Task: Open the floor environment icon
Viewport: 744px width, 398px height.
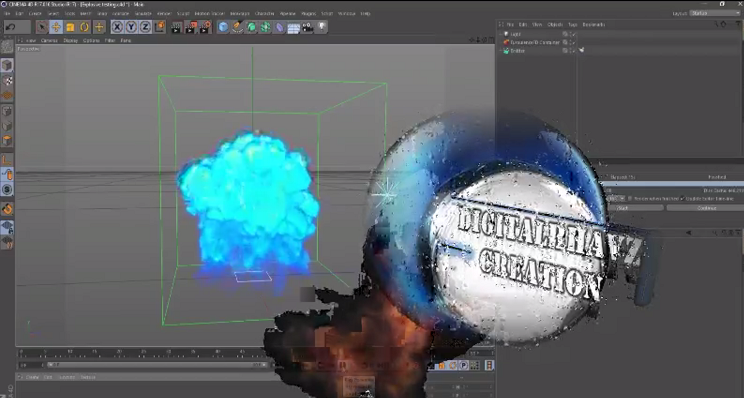Action: tap(294, 27)
